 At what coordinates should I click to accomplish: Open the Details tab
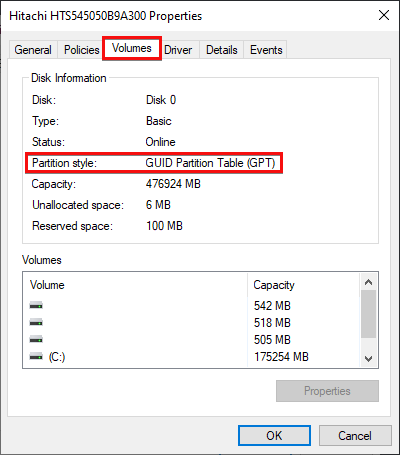coord(222,50)
